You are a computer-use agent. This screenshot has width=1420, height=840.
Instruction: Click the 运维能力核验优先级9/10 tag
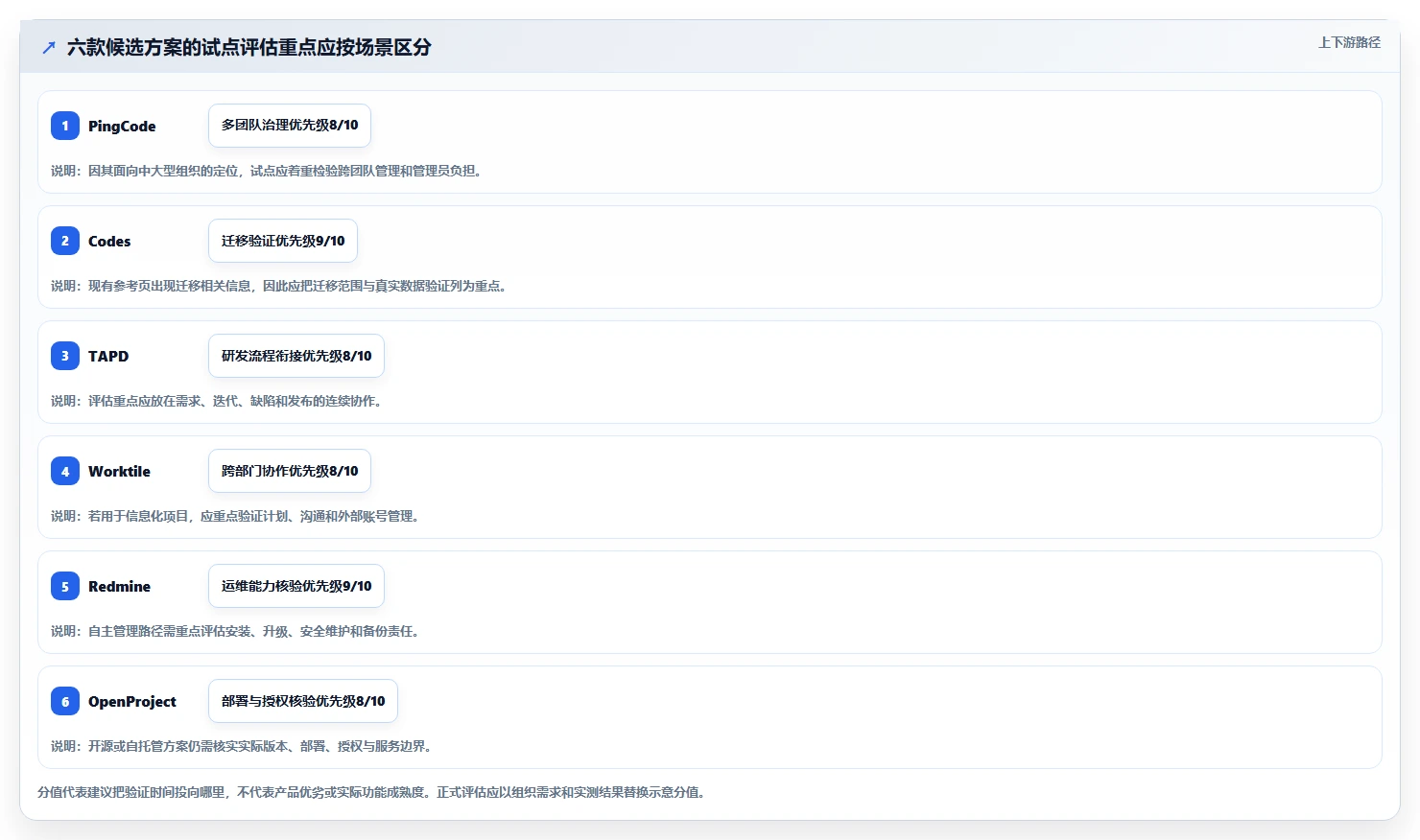click(296, 586)
